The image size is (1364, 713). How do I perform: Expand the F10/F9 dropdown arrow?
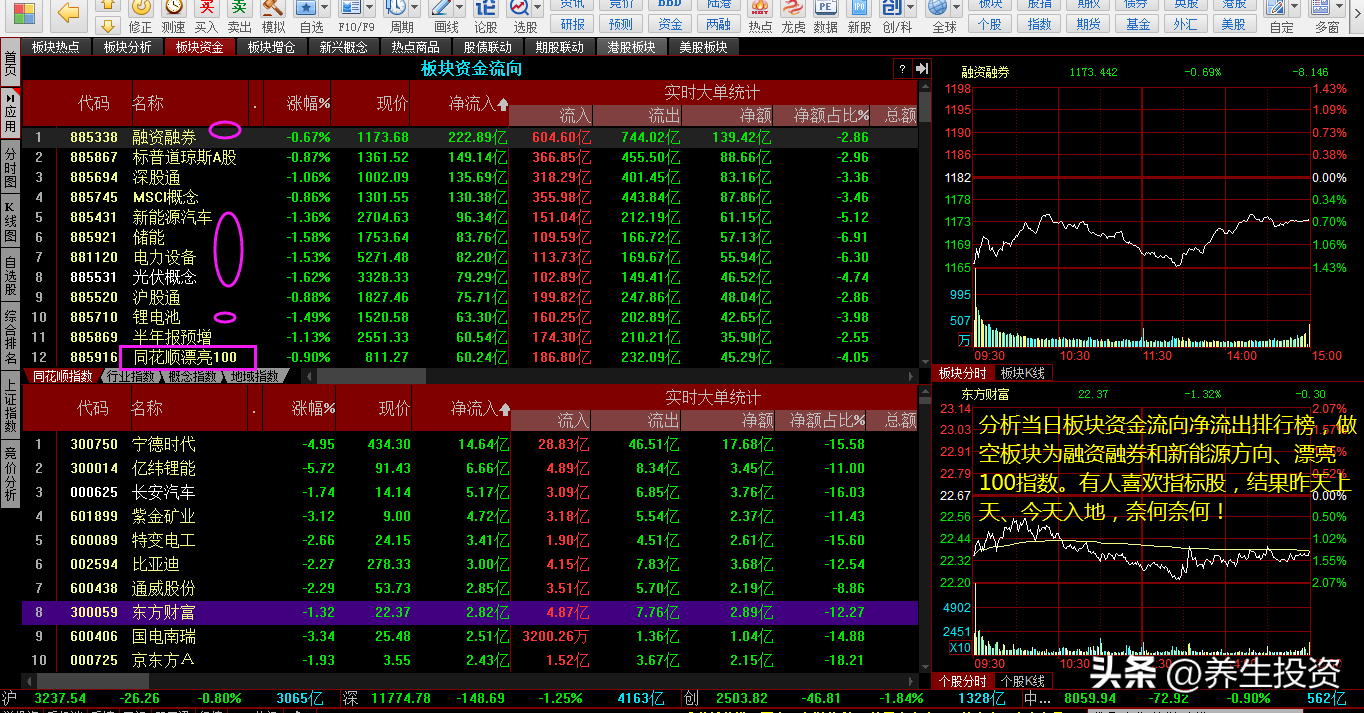pos(368,9)
